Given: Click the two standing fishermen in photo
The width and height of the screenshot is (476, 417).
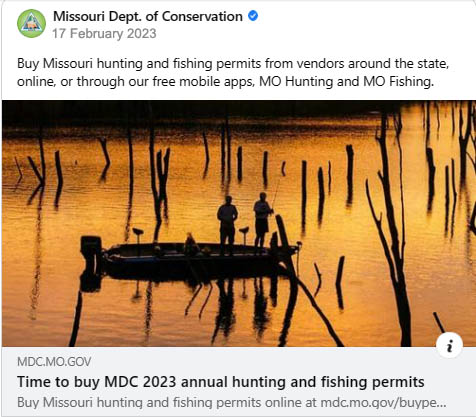Looking at the screenshot, I should pos(245,223).
